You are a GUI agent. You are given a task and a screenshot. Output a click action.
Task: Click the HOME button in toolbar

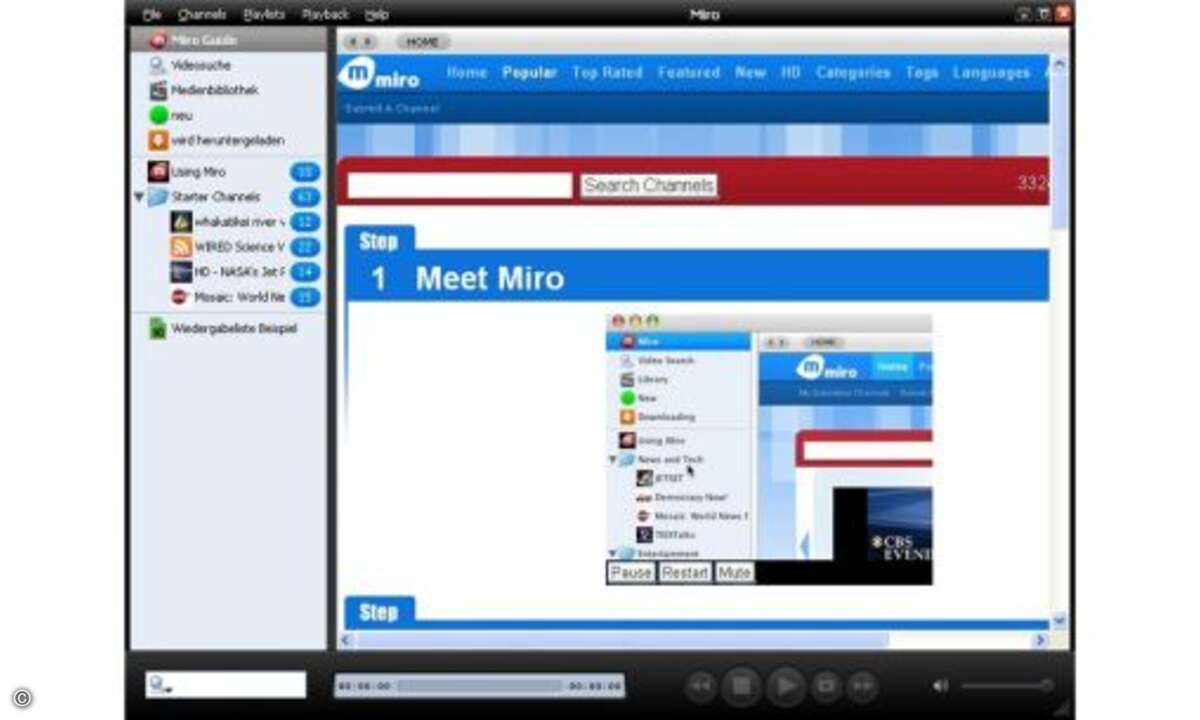click(x=423, y=42)
